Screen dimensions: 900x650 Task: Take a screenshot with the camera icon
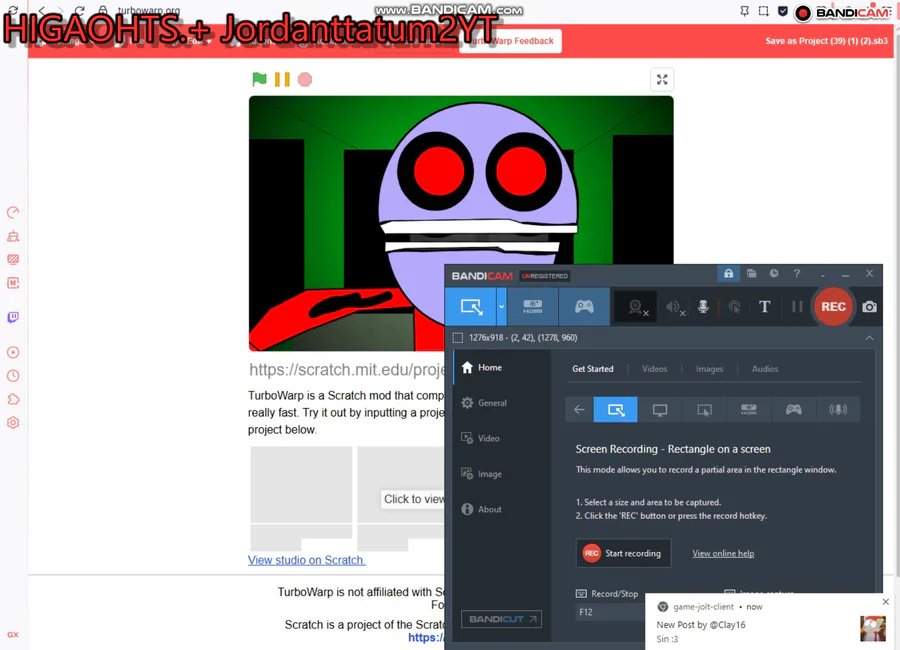pos(870,307)
